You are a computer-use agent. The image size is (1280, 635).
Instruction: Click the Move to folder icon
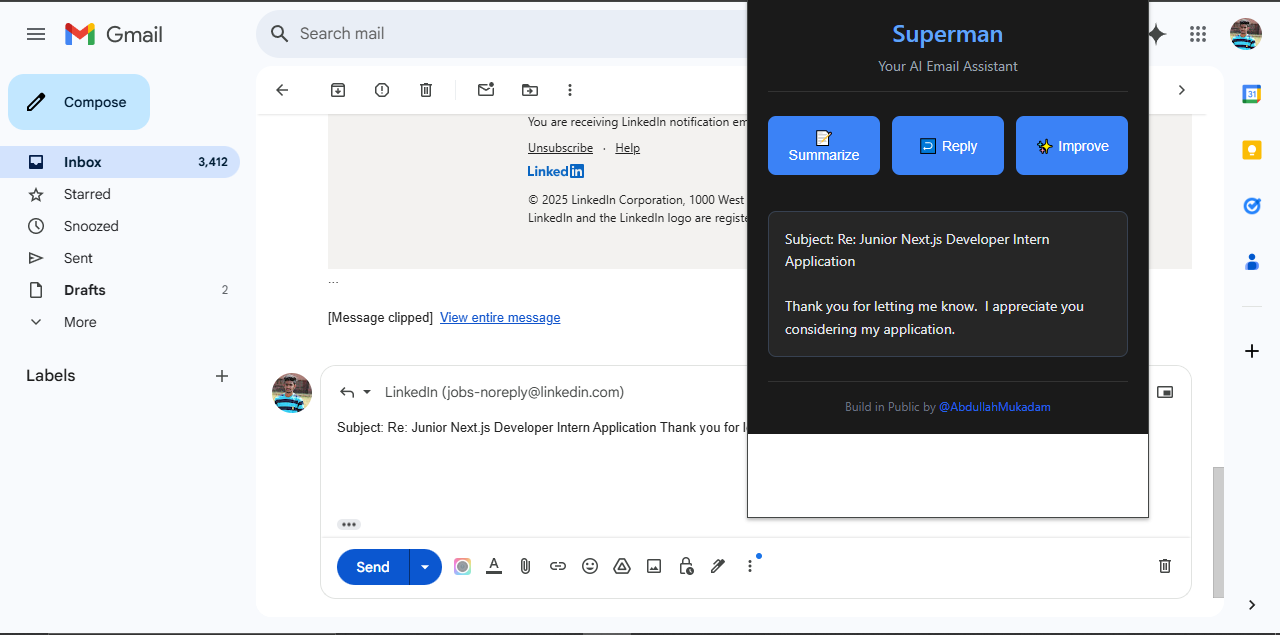coord(530,90)
